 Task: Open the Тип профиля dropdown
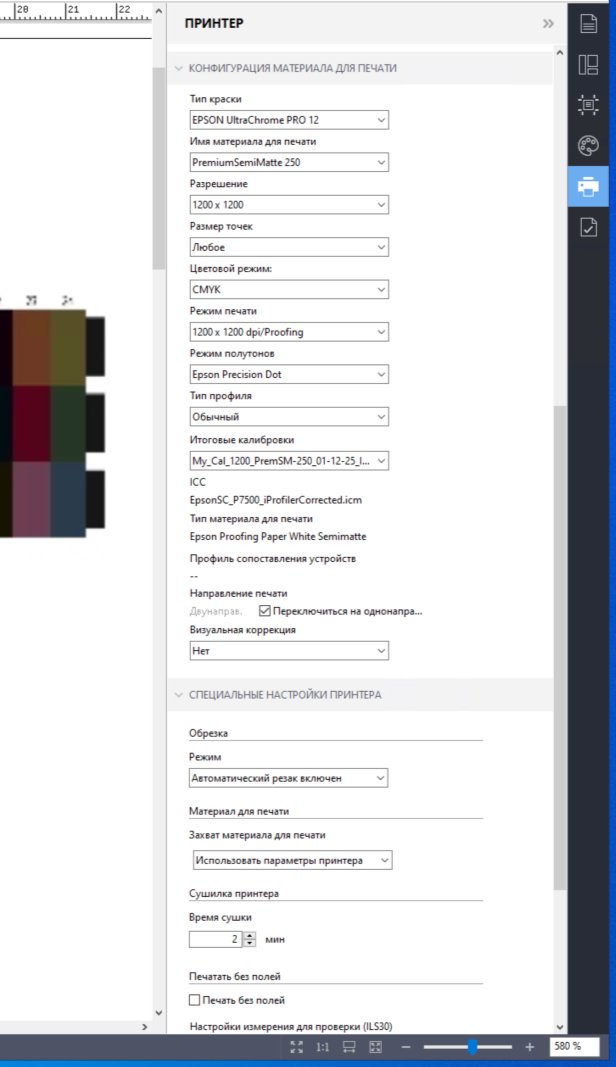coord(289,416)
